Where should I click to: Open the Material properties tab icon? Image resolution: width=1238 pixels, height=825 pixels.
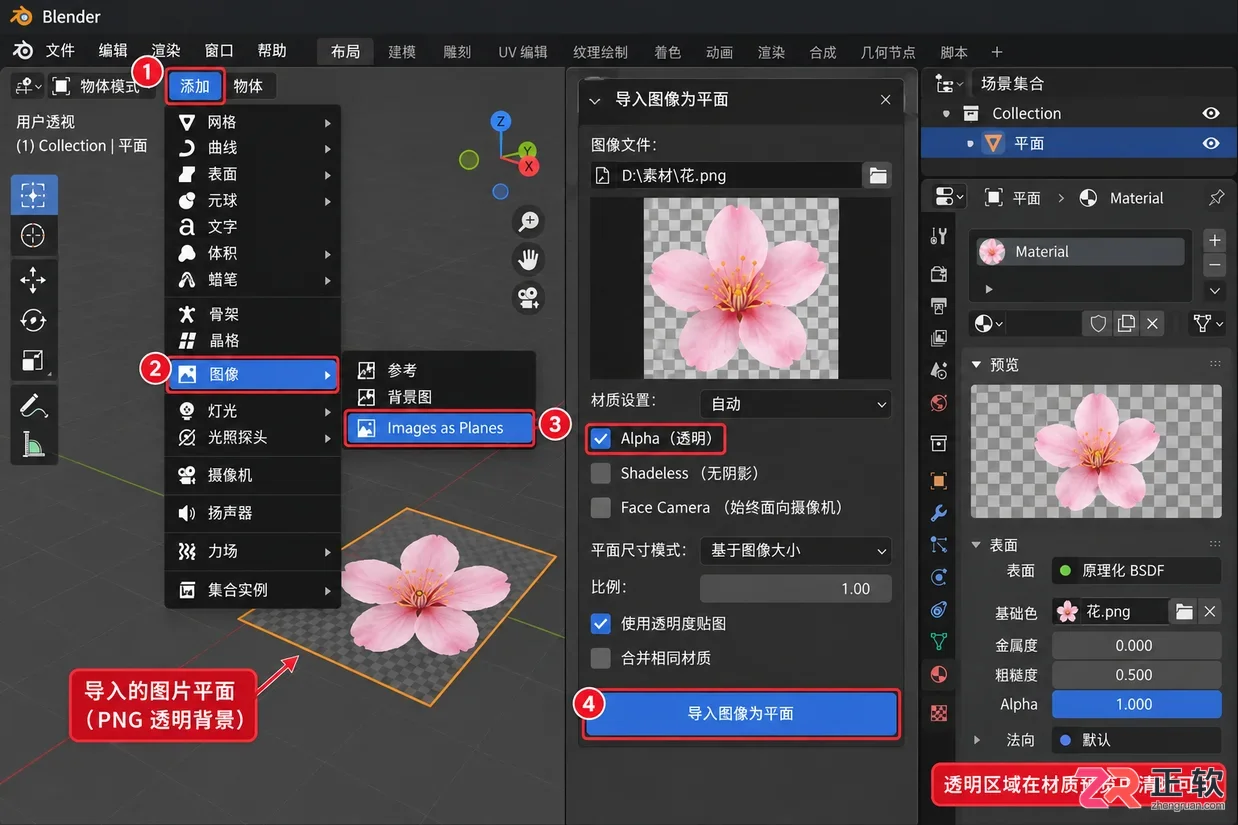[939, 673]
